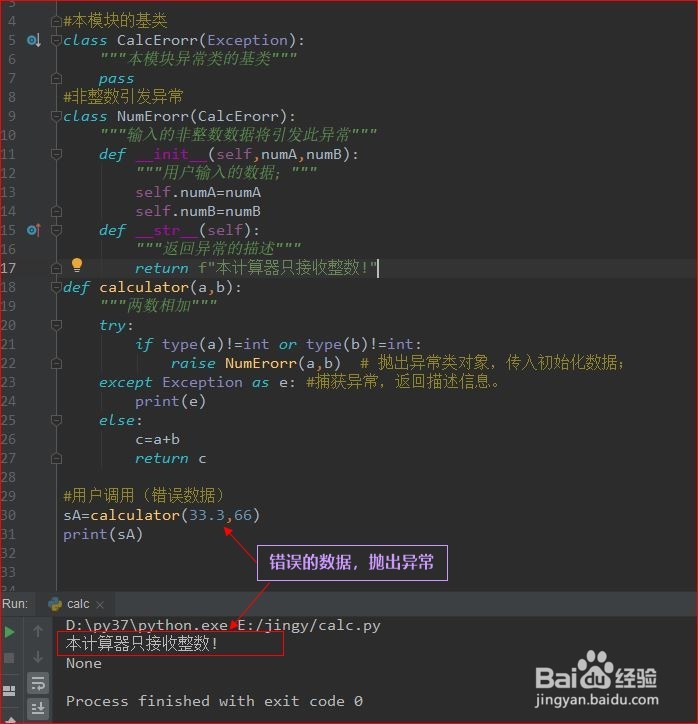The height and width of the screenshot is (724, 698).
Task: Click the comment '#非整数引发异常'
Action: pos(123,97)
